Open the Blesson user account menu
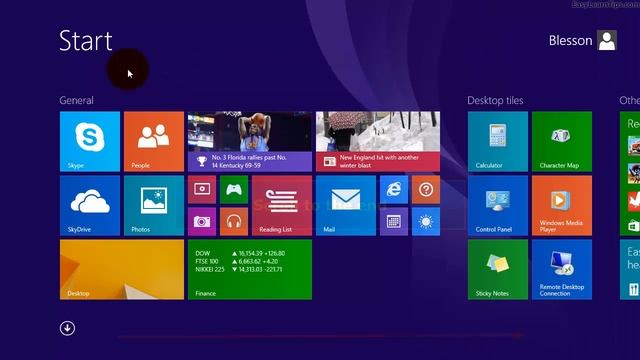This screenshot has height=360, width=640. [582, 40]
